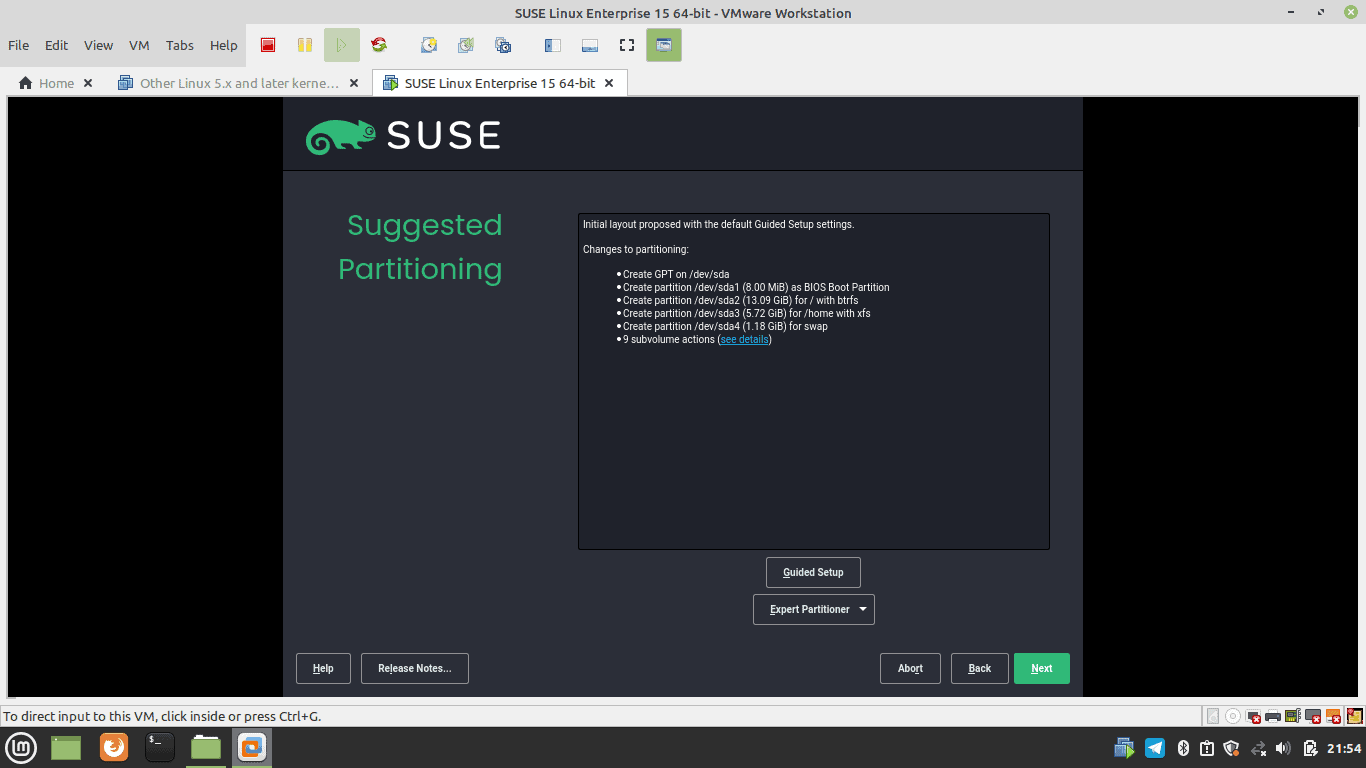The width and height of the screenshot is (1366, 768).
Task: Close the Other Linux 5.x tab
Action: tap(354, 83)
